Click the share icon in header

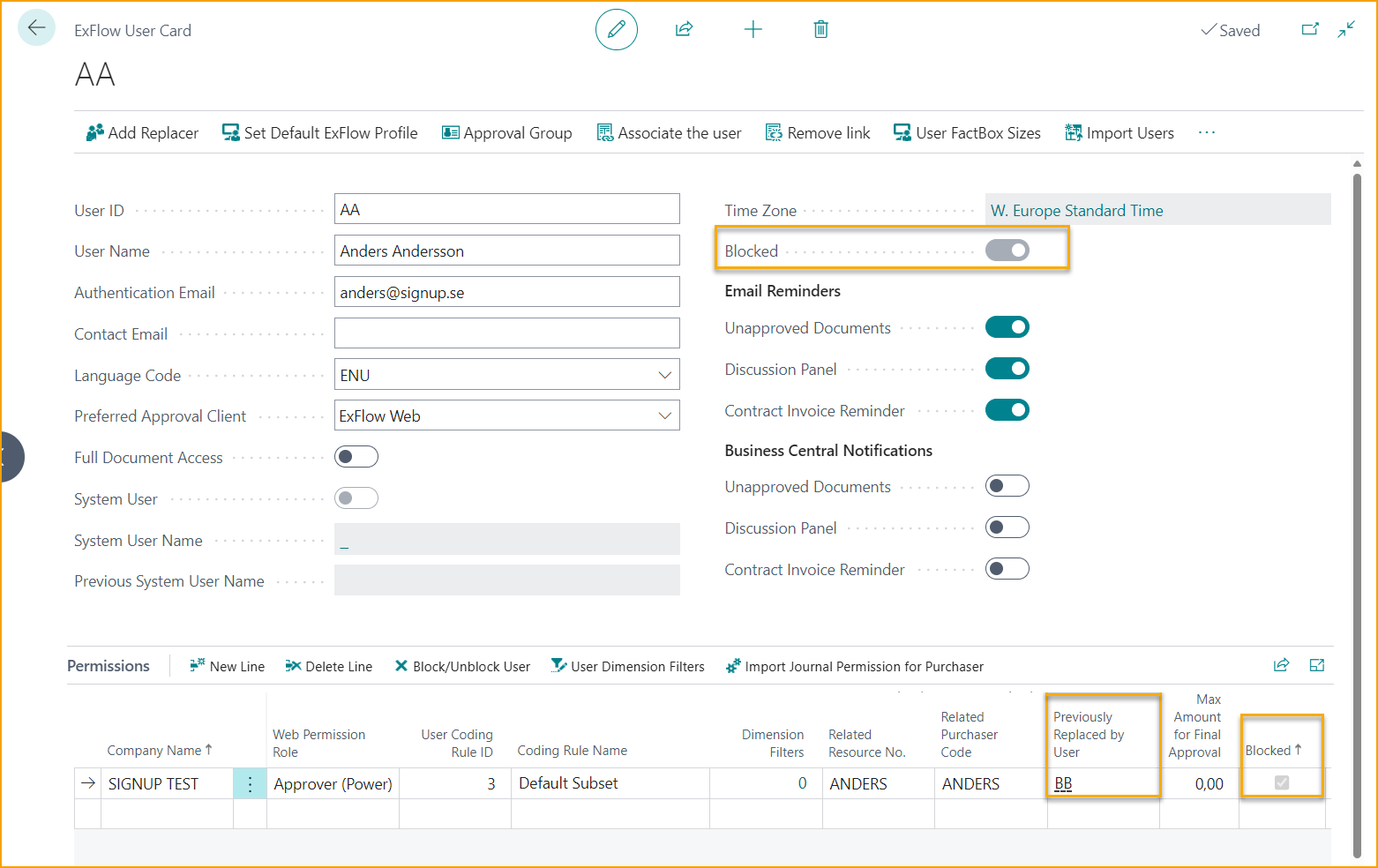coord(684,29)
